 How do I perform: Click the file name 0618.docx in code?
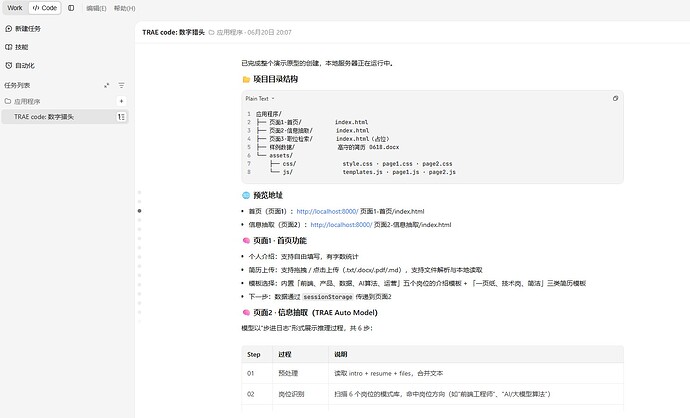384,147
